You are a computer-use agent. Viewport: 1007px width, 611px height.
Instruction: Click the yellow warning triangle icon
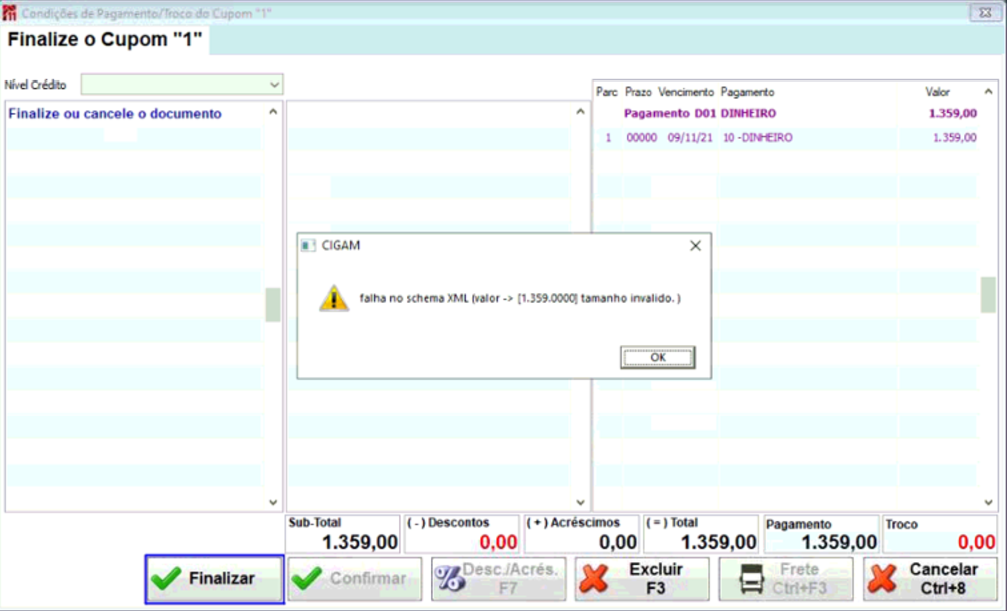(x=334, y=298)
